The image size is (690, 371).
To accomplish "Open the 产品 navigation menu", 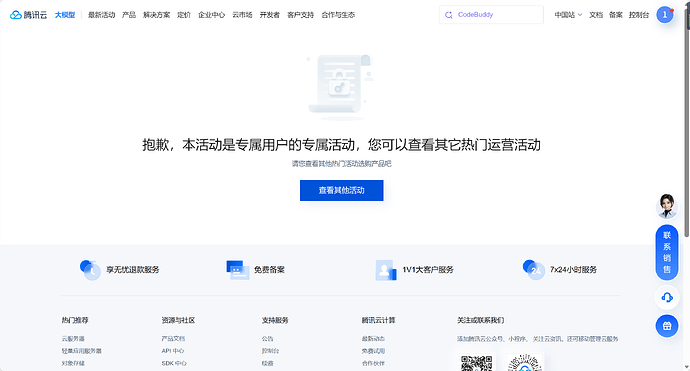I will coord(129,15).
